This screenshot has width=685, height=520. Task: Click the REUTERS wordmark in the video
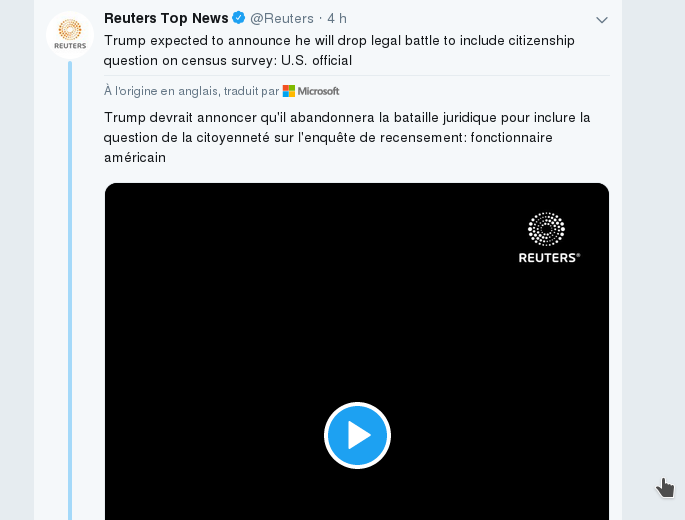[549, 258]
